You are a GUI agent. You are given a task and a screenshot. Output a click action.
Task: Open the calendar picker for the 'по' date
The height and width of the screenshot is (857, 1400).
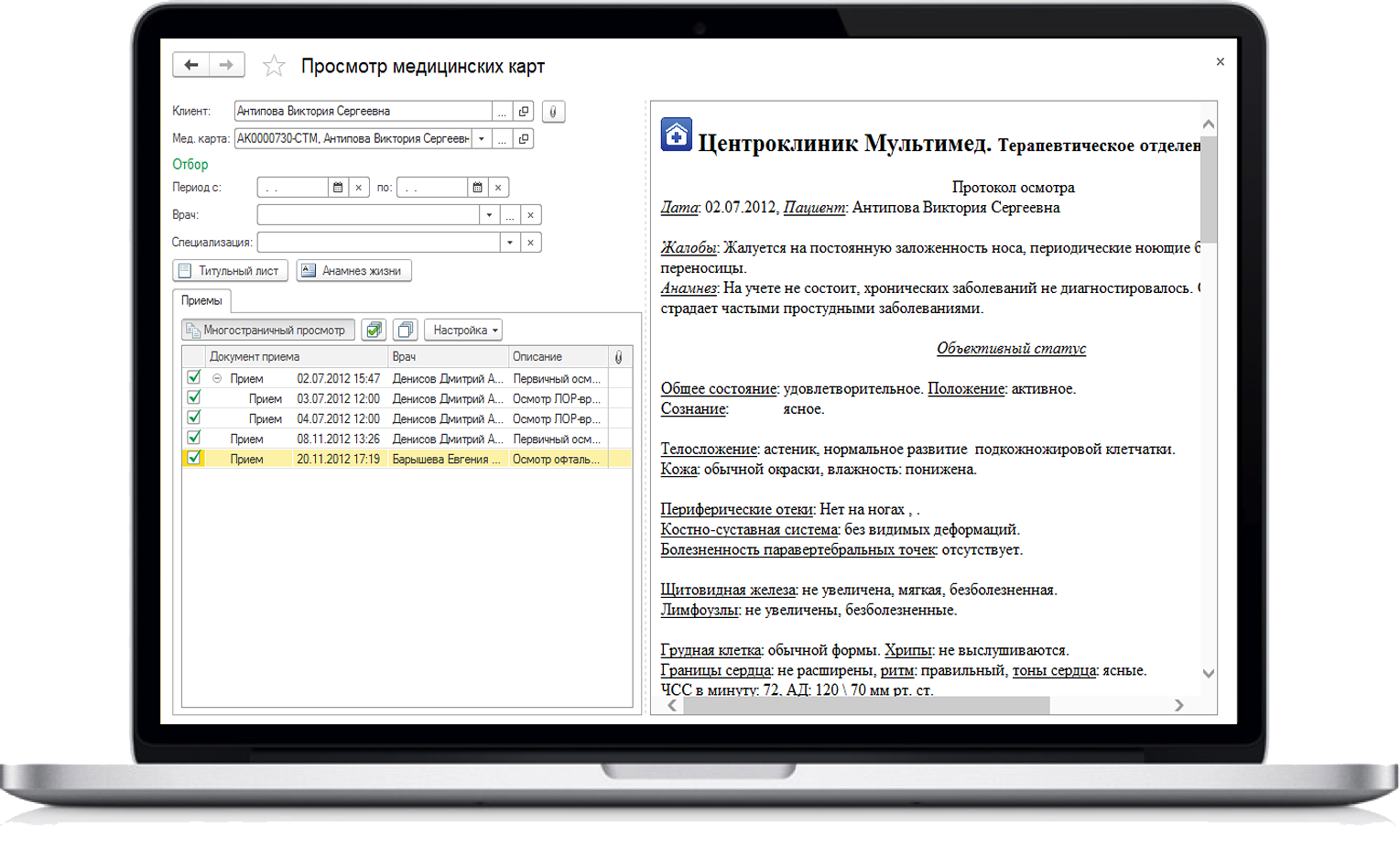pos(477,188)
